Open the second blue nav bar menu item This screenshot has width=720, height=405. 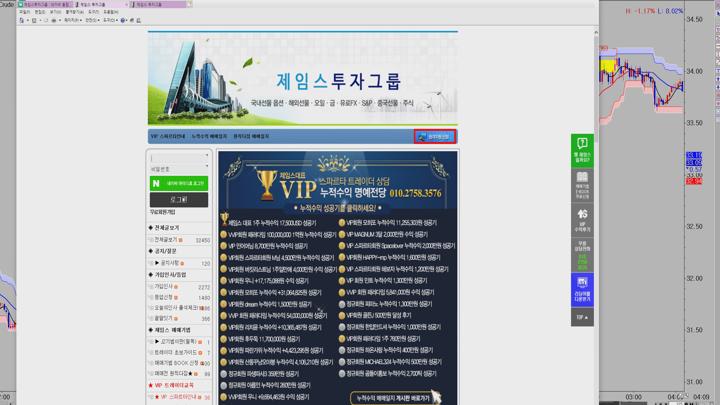pos(209,136)
